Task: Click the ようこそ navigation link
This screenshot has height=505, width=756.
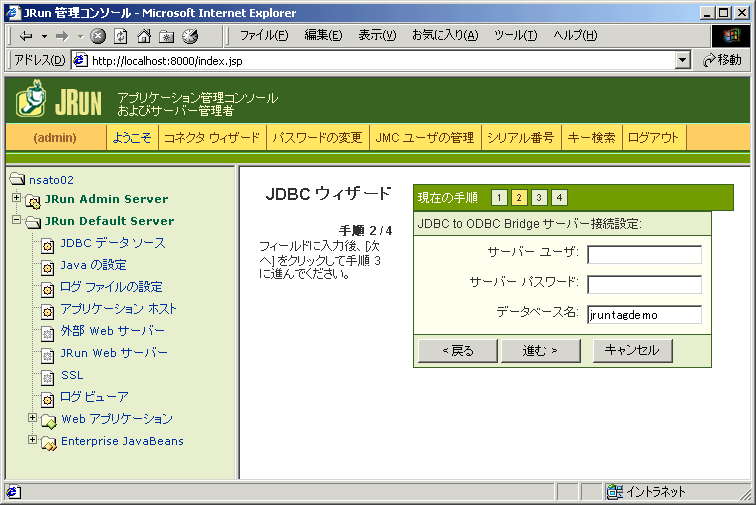Action: [132, 138]
